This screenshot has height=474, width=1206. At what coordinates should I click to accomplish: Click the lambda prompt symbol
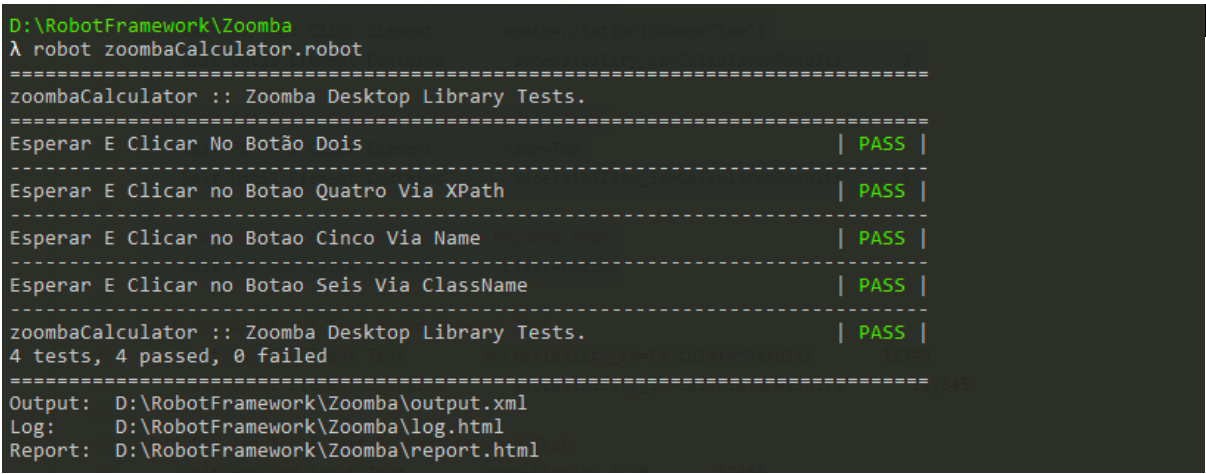click(15, 50)
